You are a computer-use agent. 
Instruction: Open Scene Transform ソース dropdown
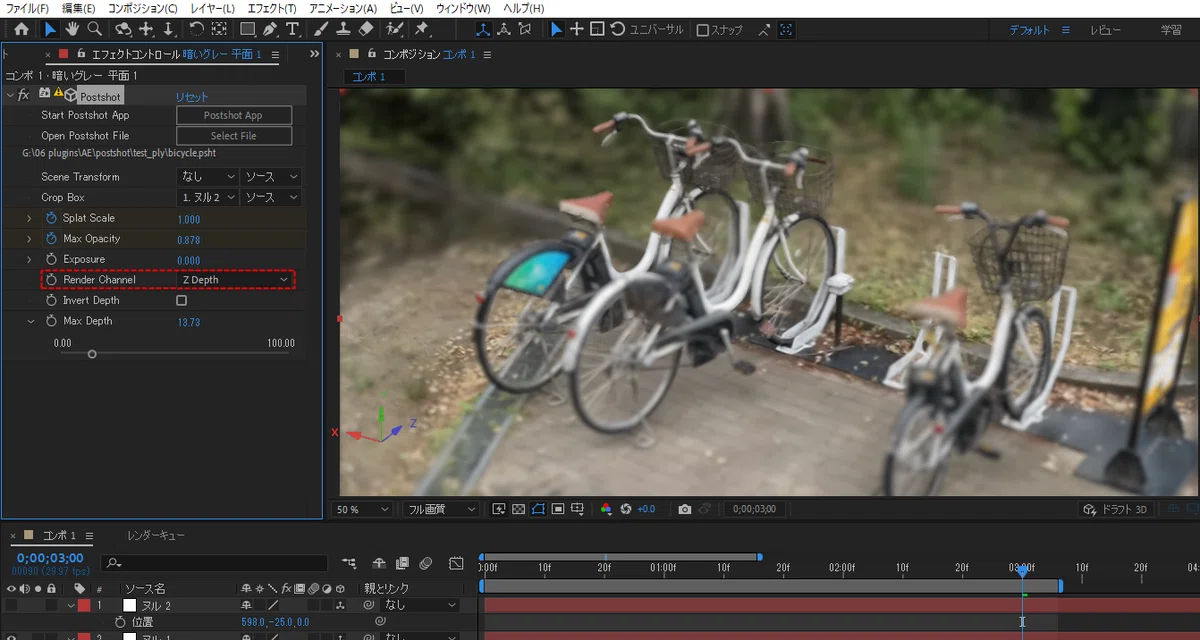pos(272,176)
